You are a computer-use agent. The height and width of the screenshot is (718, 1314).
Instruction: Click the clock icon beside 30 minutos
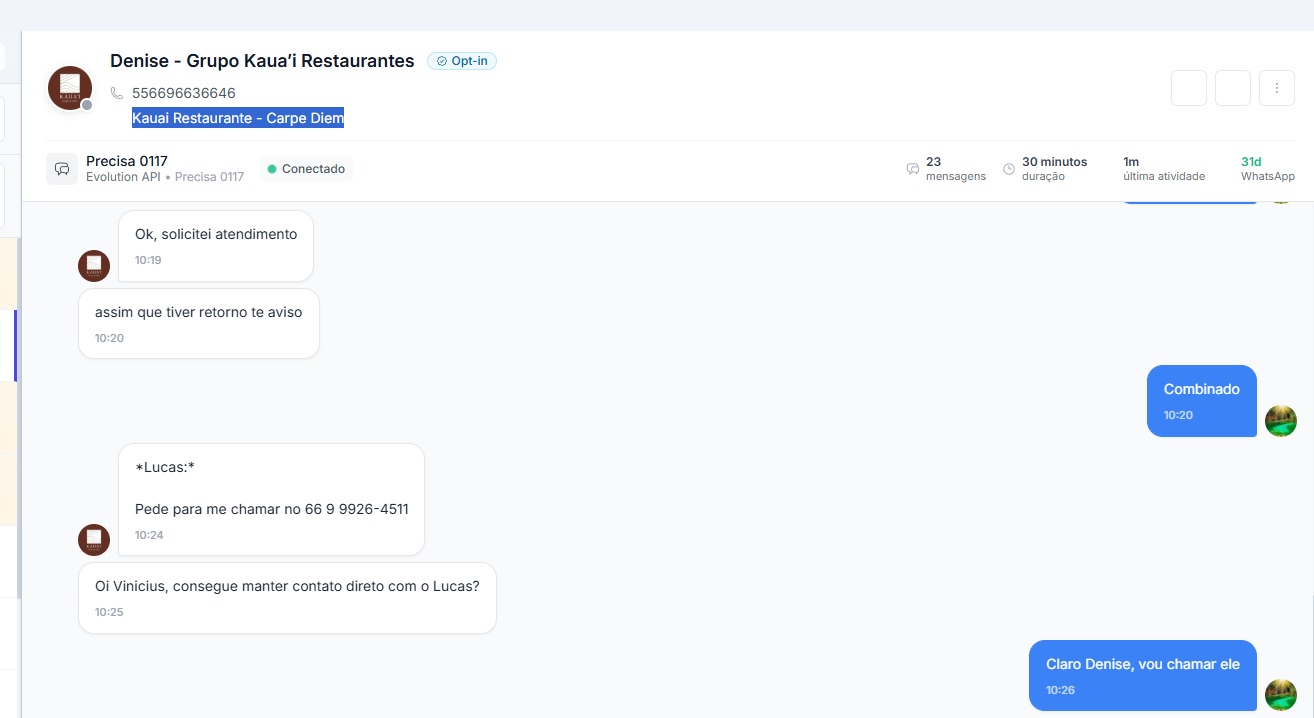click(x=1009, y=169)
